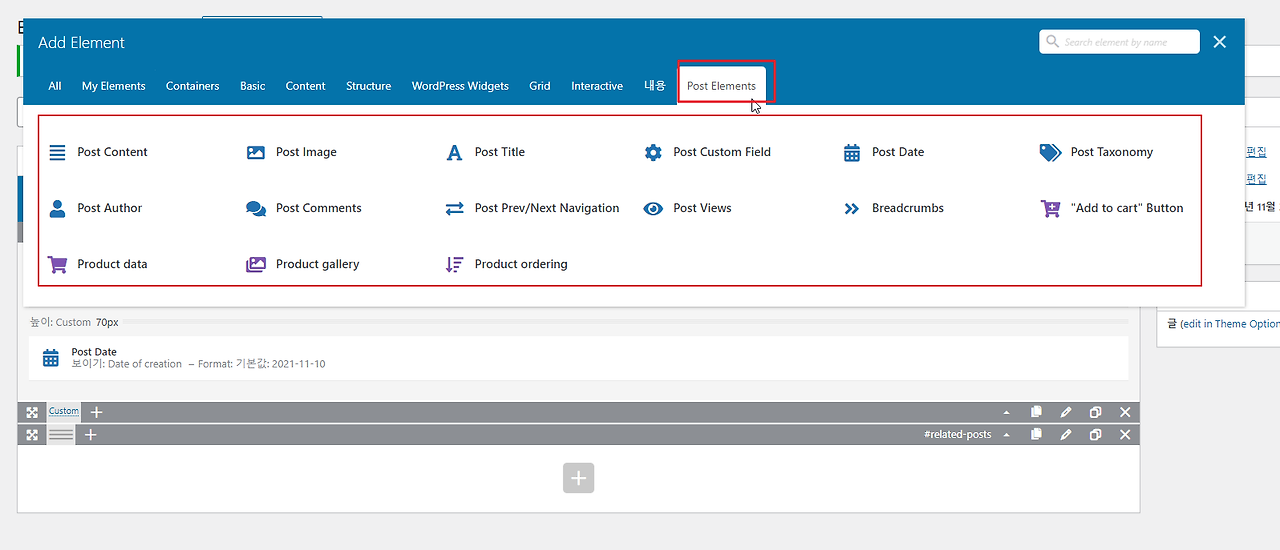This screenshot has height=550, width=1280.
Task: Add the Post Content element
Action: pos(98,152)
